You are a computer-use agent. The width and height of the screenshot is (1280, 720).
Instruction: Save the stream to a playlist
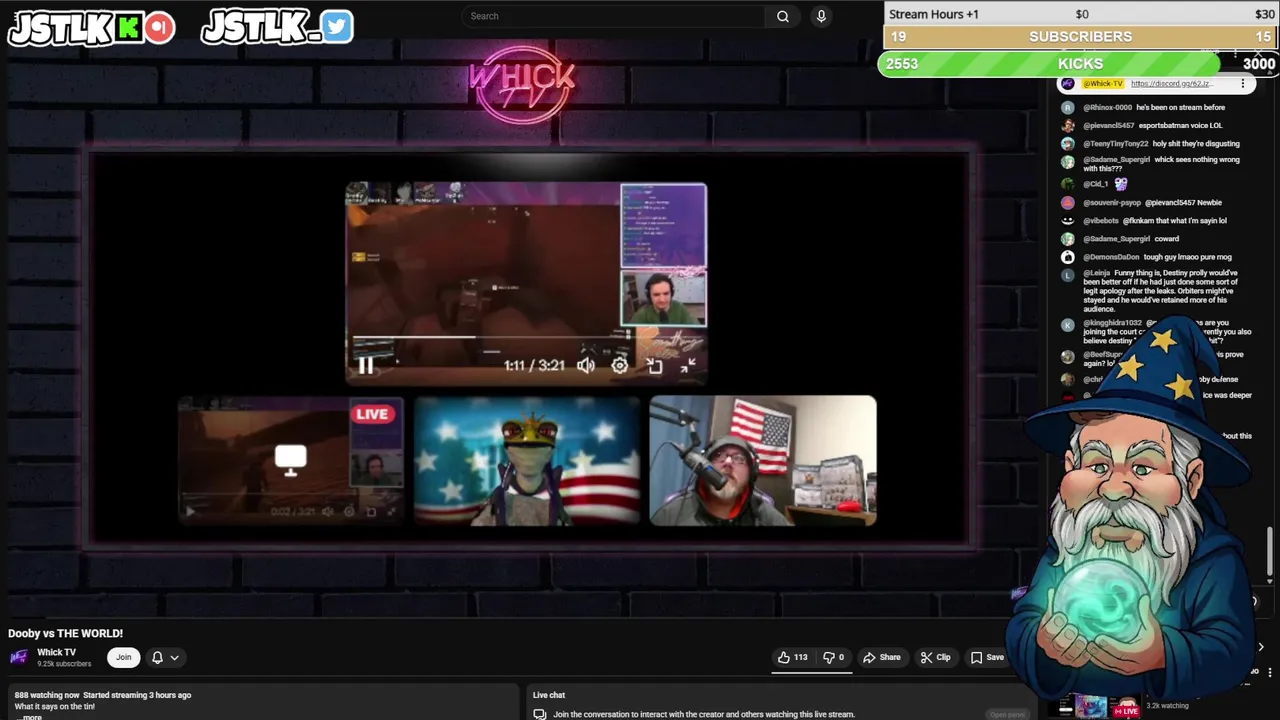point(987,657)
